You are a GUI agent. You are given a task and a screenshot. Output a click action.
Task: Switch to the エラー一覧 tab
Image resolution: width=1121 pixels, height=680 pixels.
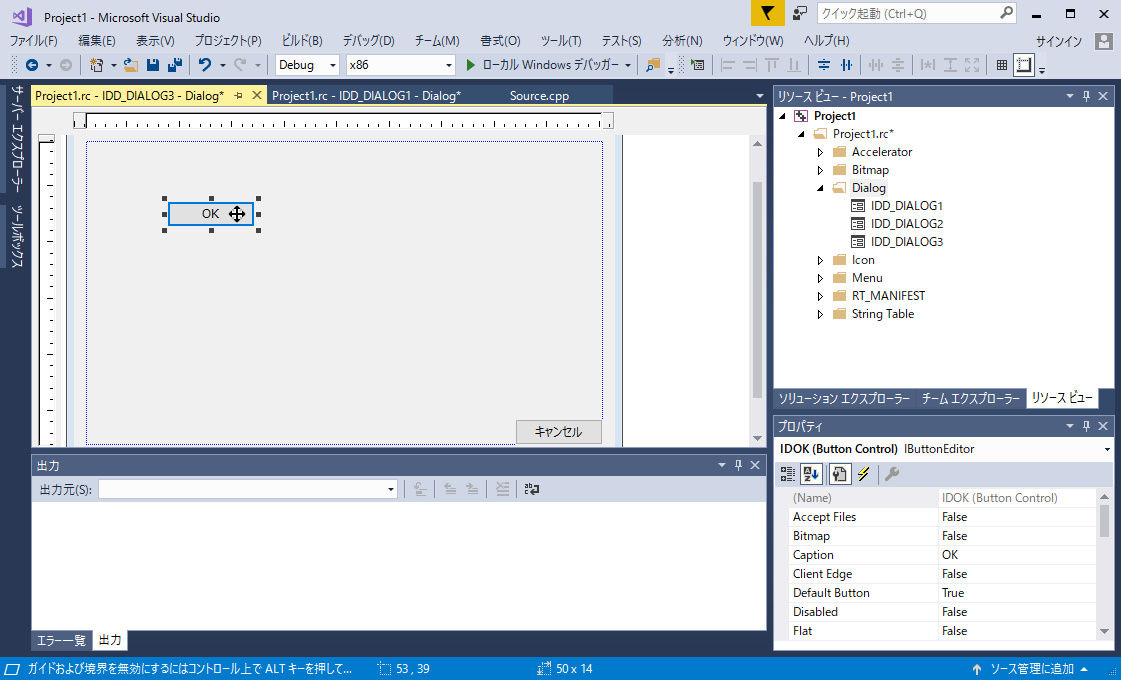(x=61, y=641)
